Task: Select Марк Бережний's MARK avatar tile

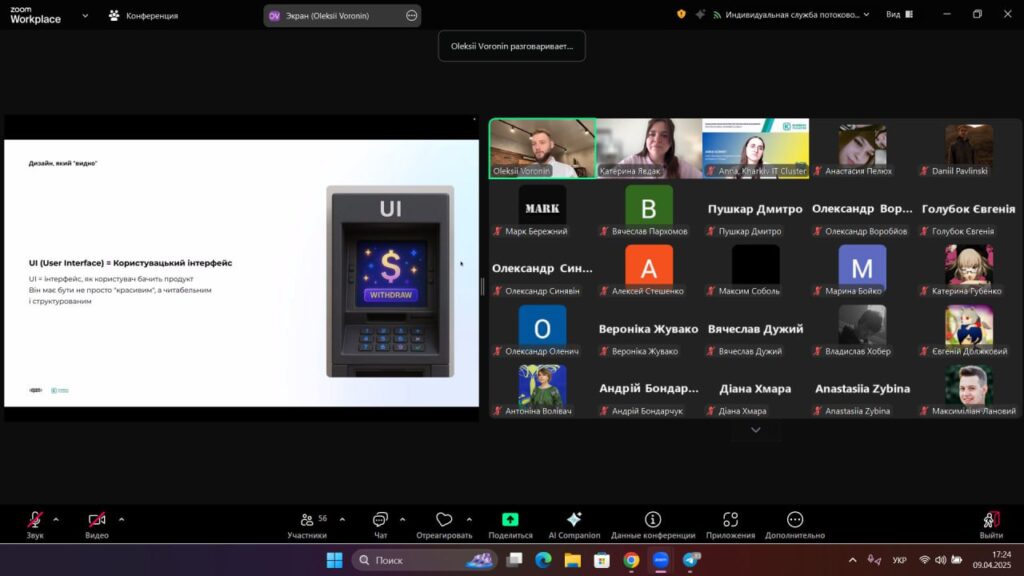Action: [x=543, y=208]
